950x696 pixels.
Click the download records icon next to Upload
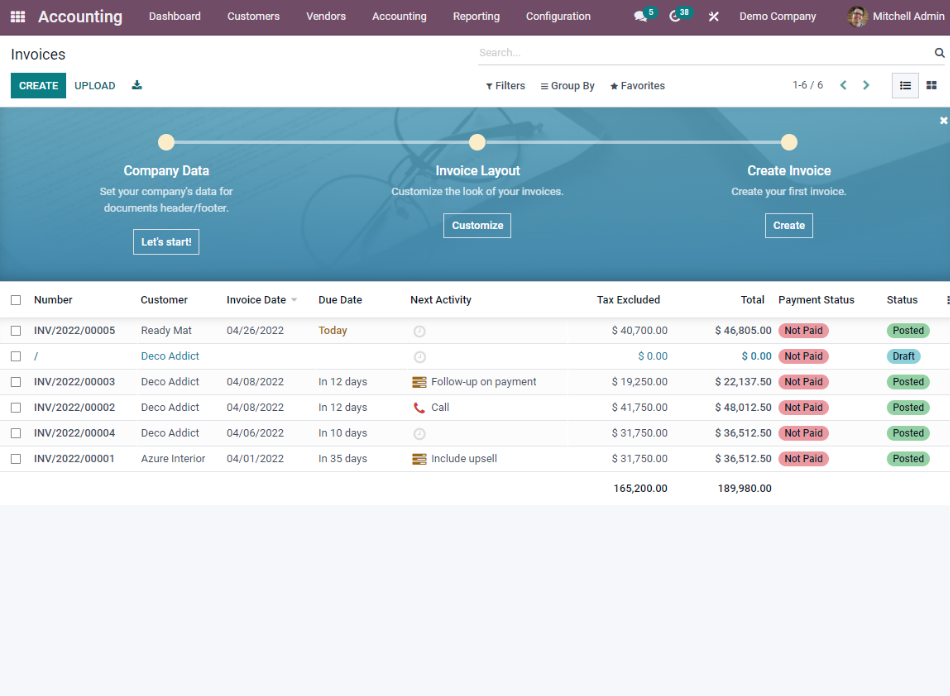(x=136, y=85)
